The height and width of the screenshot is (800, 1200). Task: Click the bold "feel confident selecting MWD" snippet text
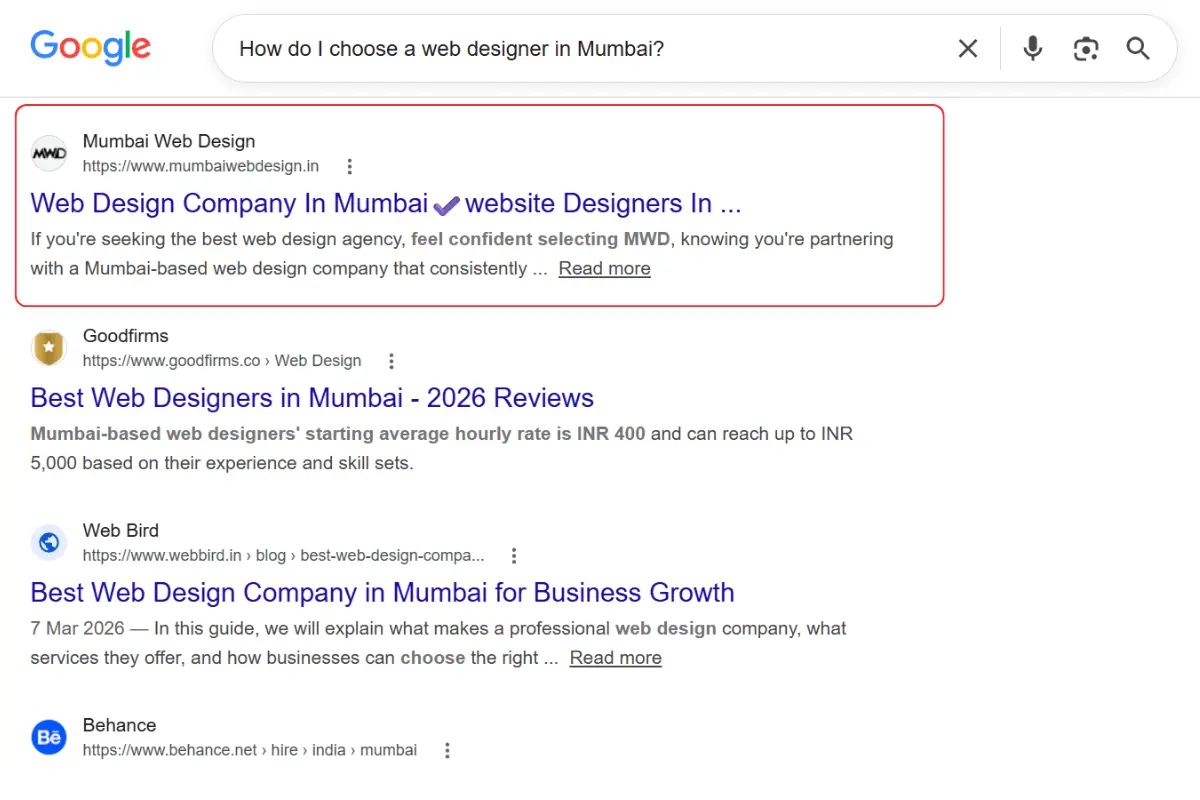tap(541, 239)
